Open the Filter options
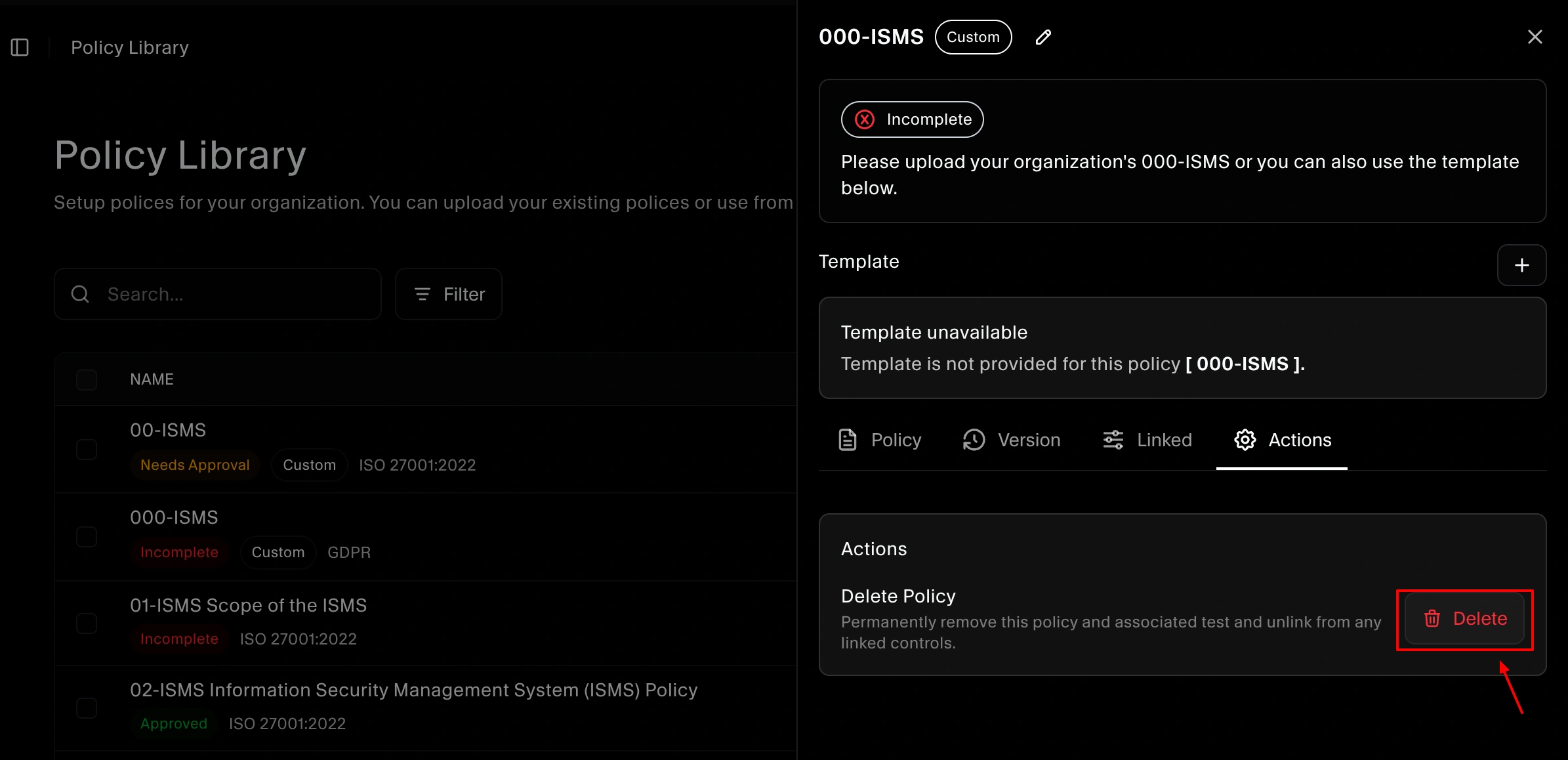1568x760 pixels. 449,294
